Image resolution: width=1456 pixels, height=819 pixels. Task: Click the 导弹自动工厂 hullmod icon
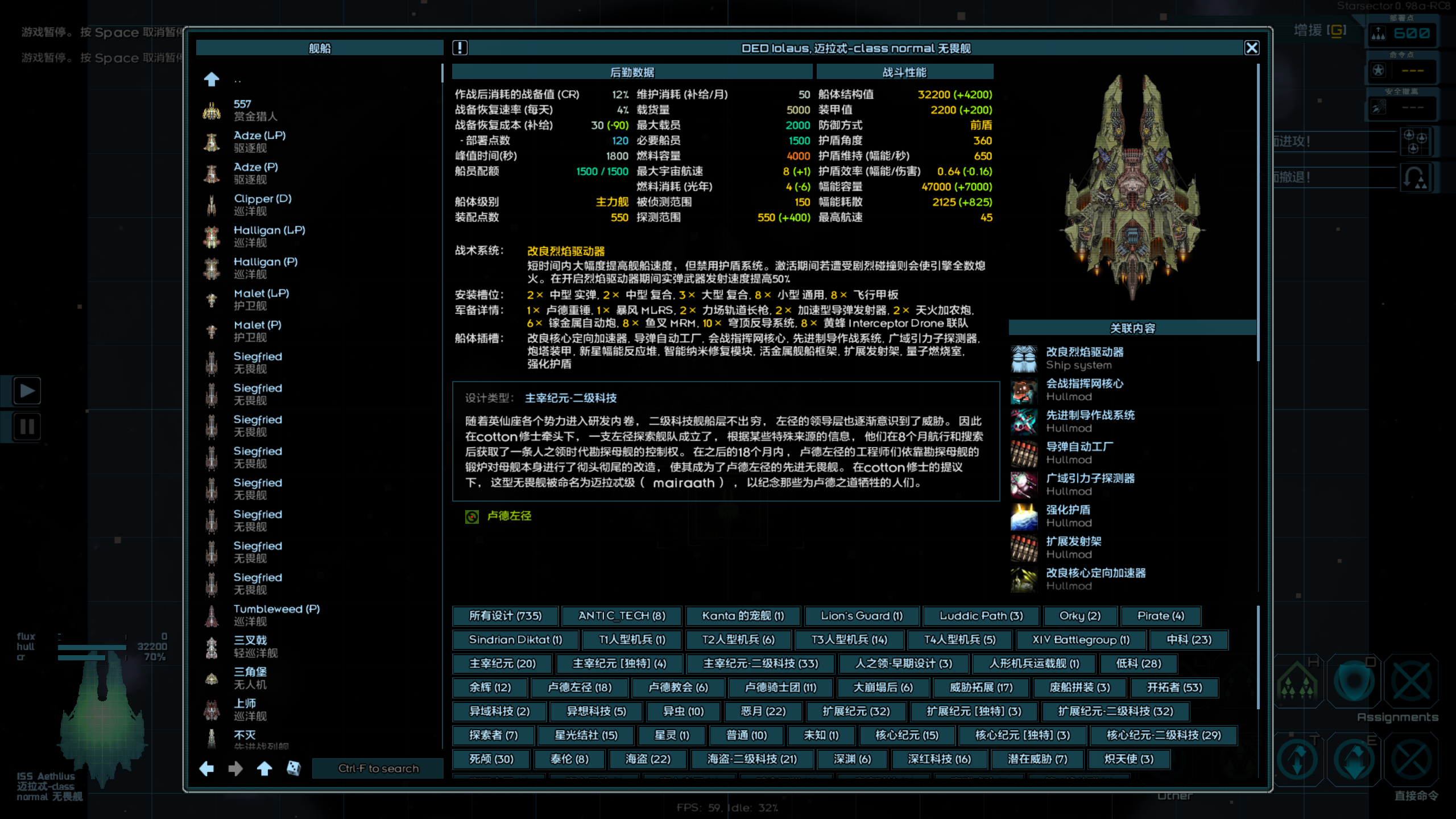1024,453
